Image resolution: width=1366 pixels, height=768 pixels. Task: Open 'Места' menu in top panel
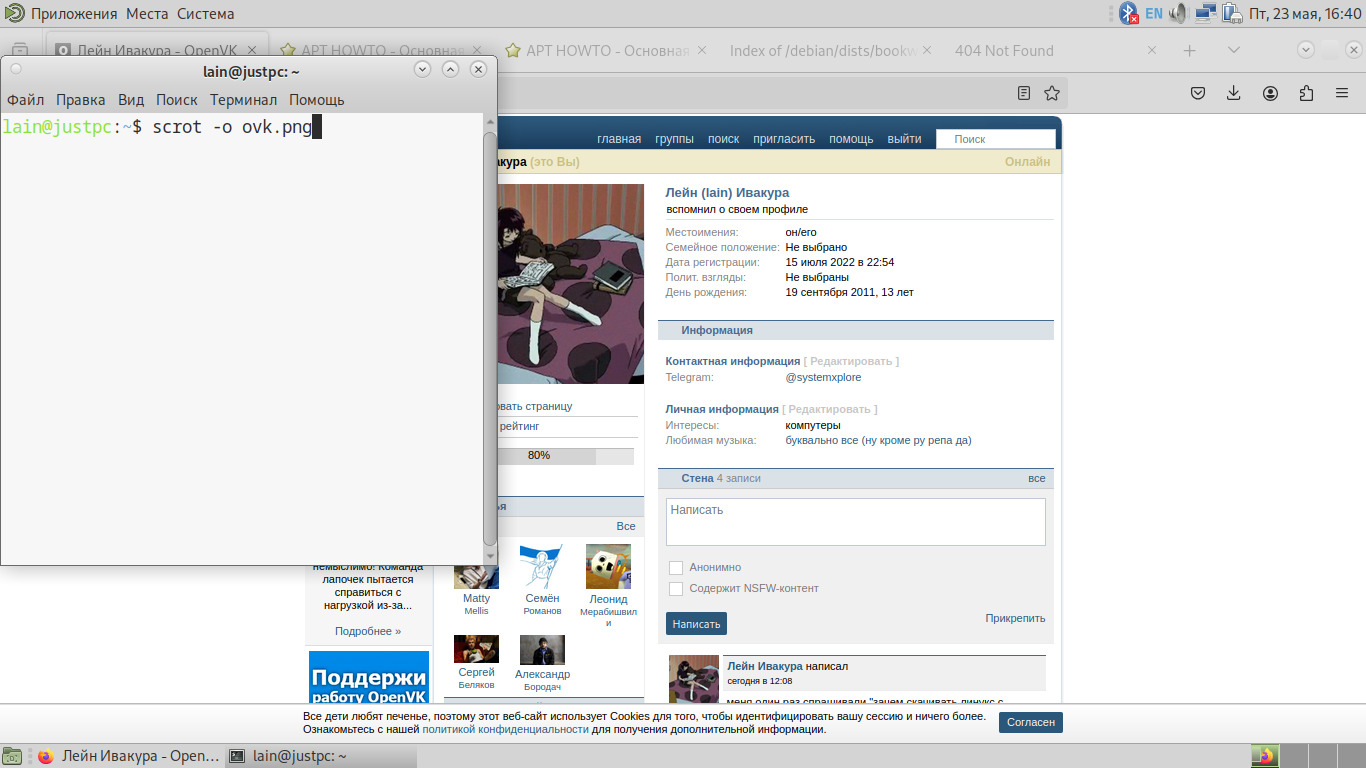click(147, 14)
